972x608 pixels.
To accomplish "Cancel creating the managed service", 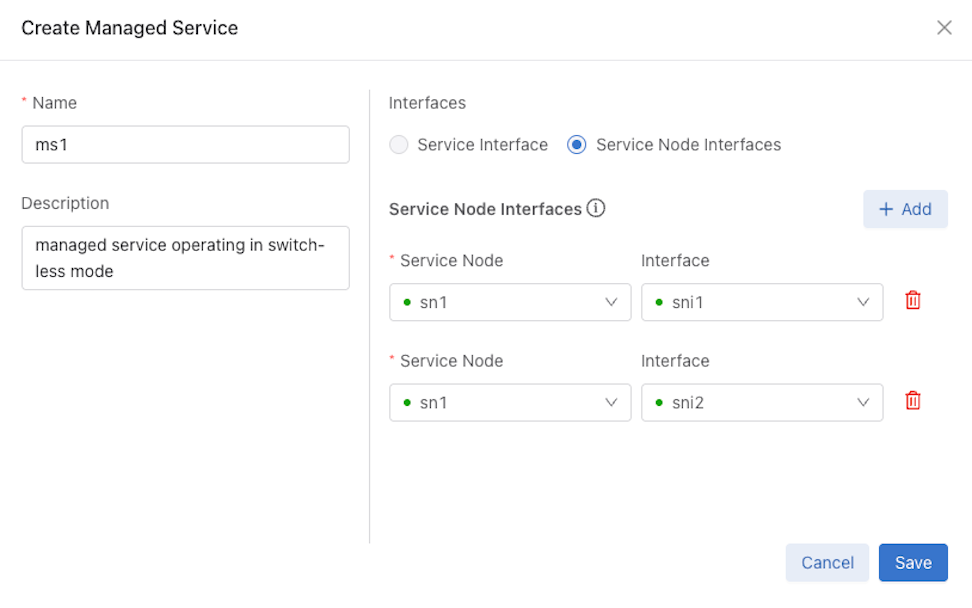I will point(827,563).
